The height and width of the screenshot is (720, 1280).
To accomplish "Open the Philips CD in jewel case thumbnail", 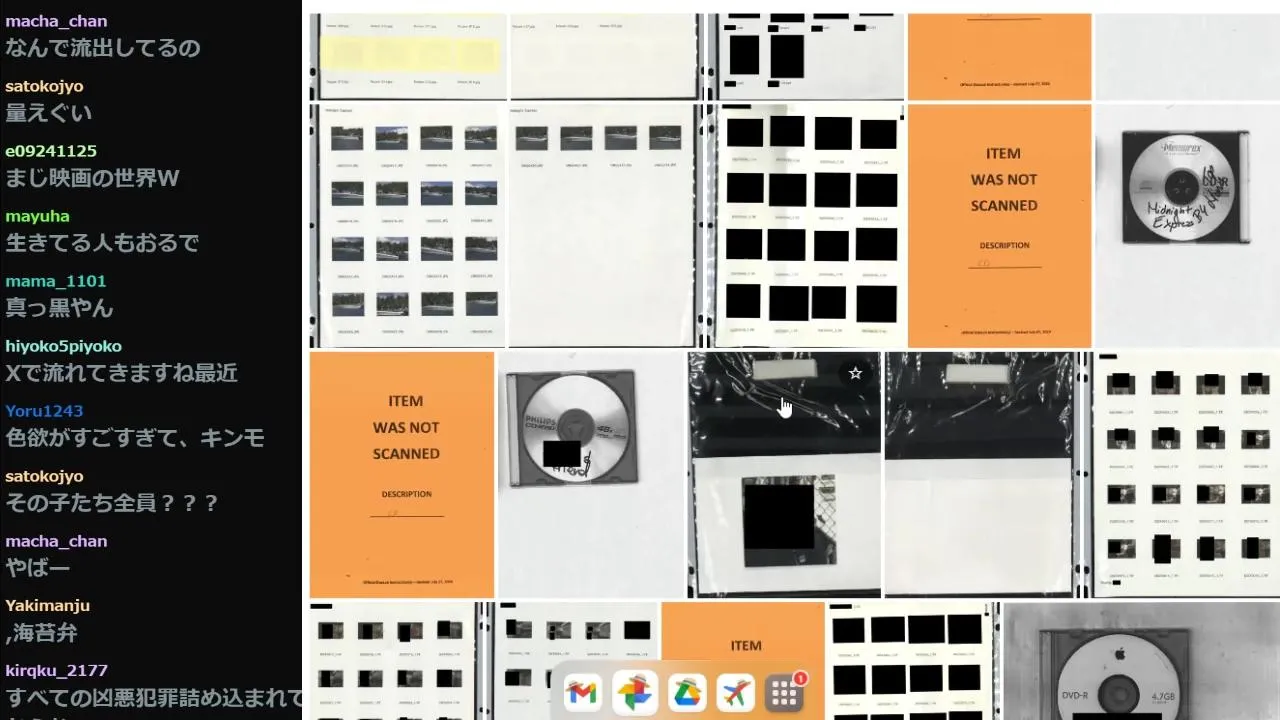I will click(x=591, y=474).
